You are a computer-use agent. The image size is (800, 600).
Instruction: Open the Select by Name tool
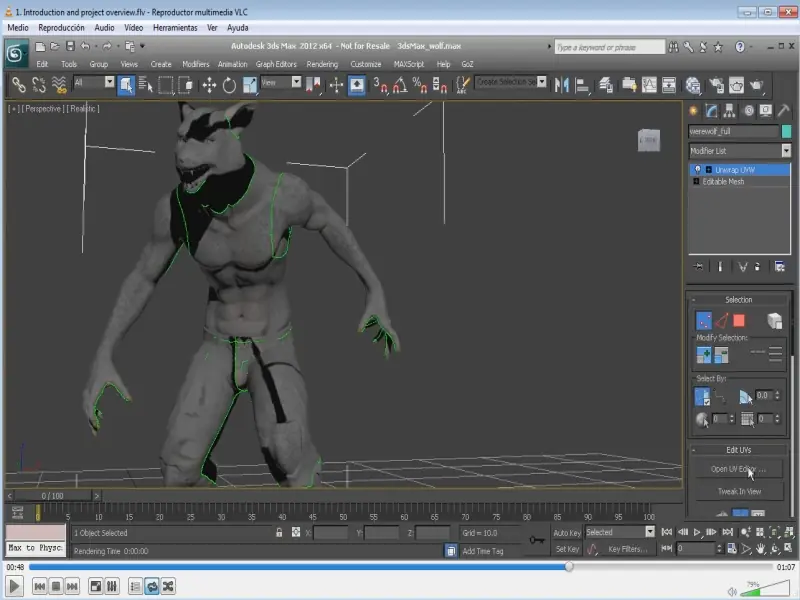pyautogui.click(x=145, y=85)
